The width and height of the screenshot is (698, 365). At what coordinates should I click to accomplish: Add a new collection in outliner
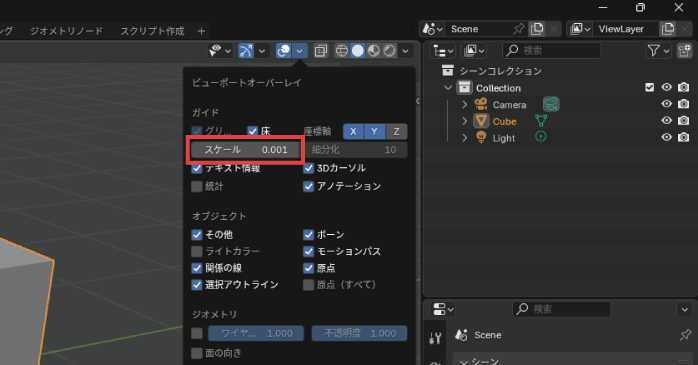[x=685, y=51]
